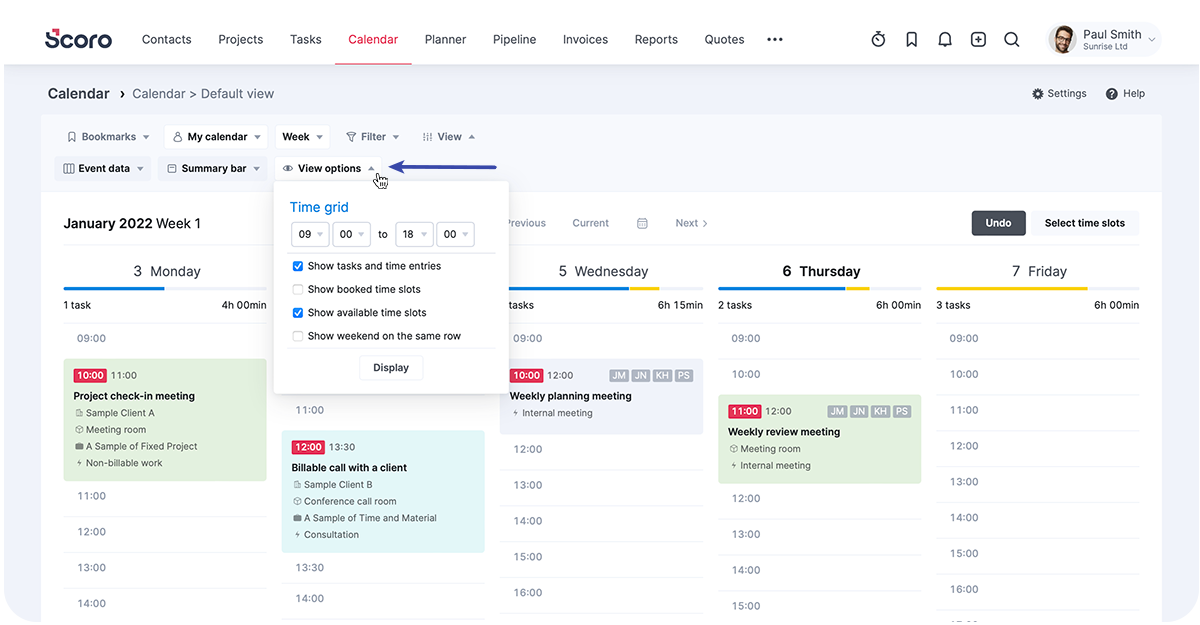This screenshot has width=1200, height=625.
Task: Click Monday's blue summary bar
Action: [113, 288]
